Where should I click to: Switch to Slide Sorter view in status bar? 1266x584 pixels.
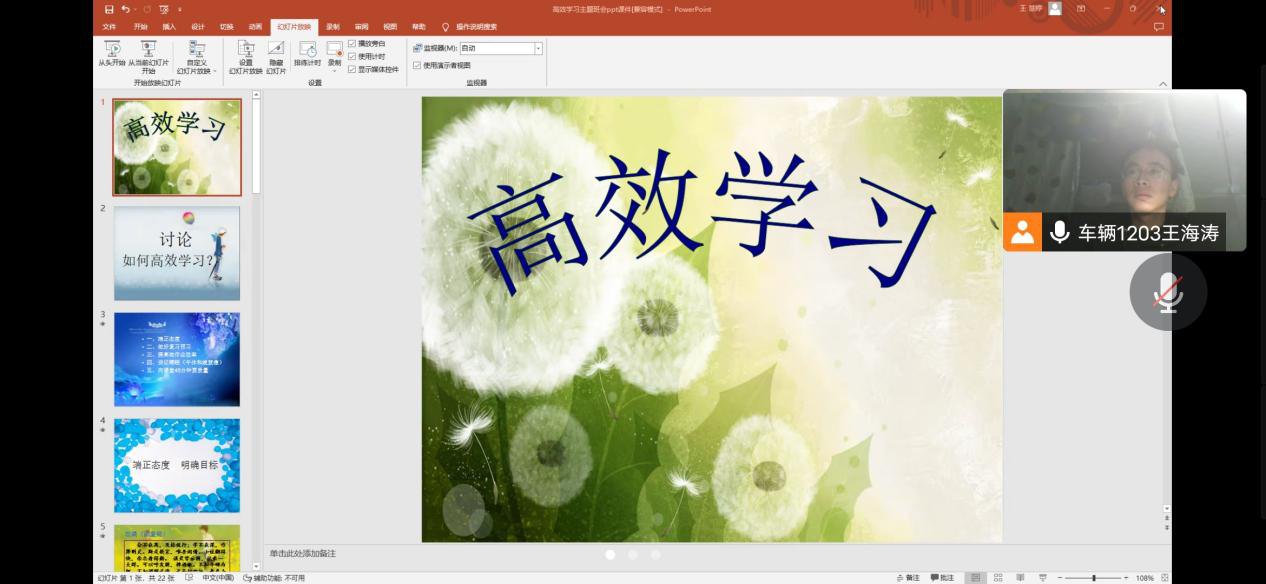coord(998,578)
